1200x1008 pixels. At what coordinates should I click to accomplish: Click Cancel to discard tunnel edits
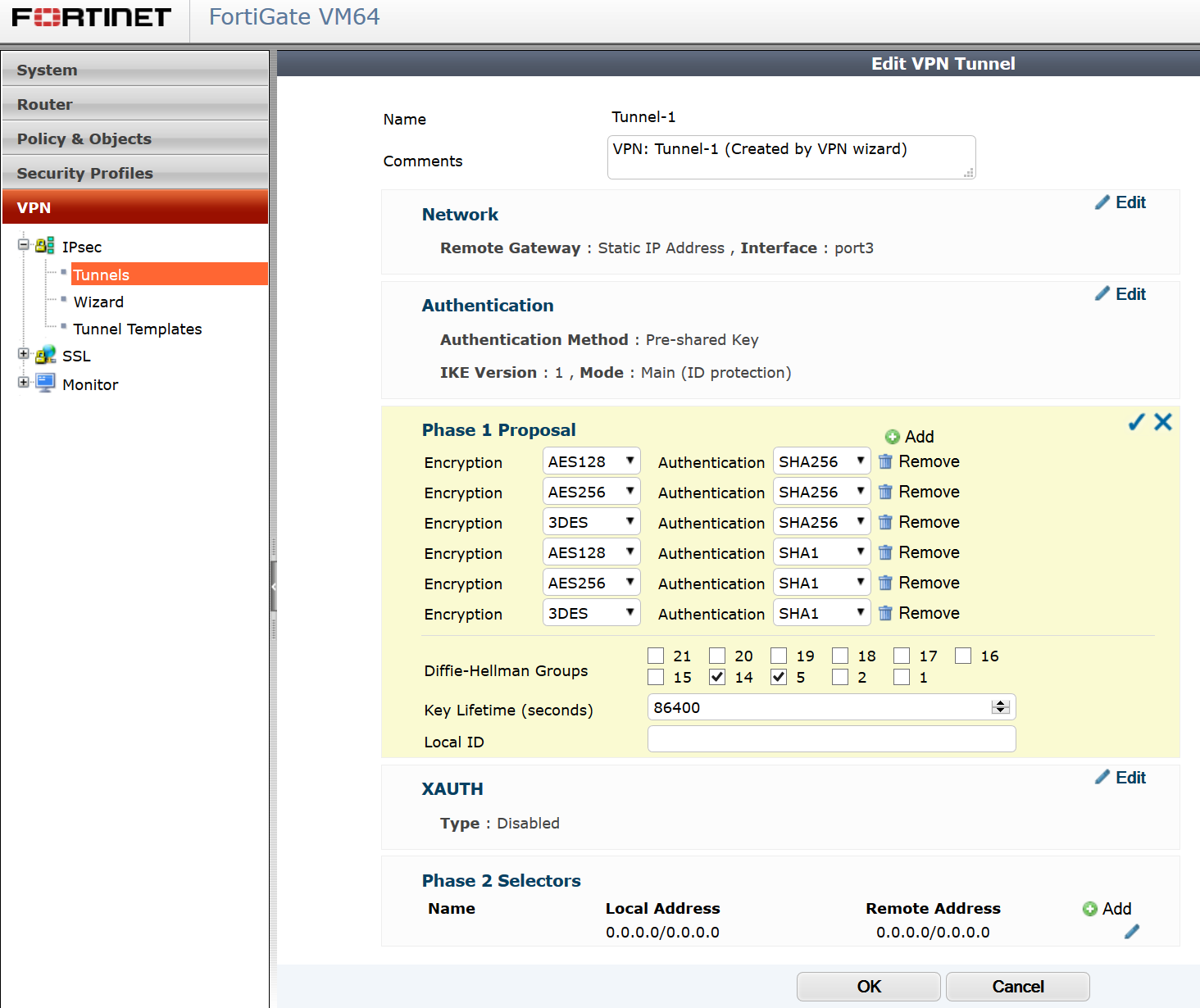1018,987
